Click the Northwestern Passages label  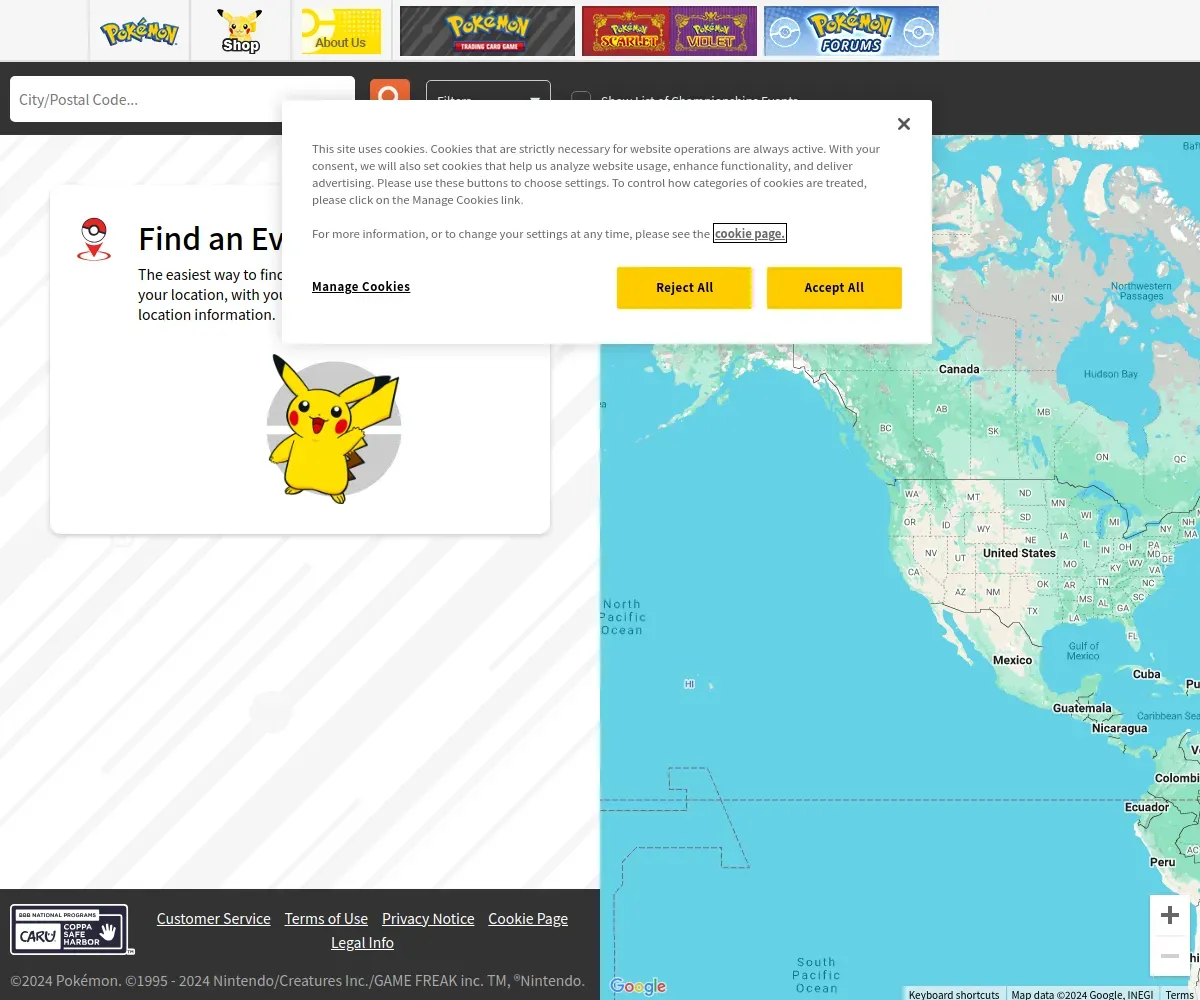(1142, 291)
